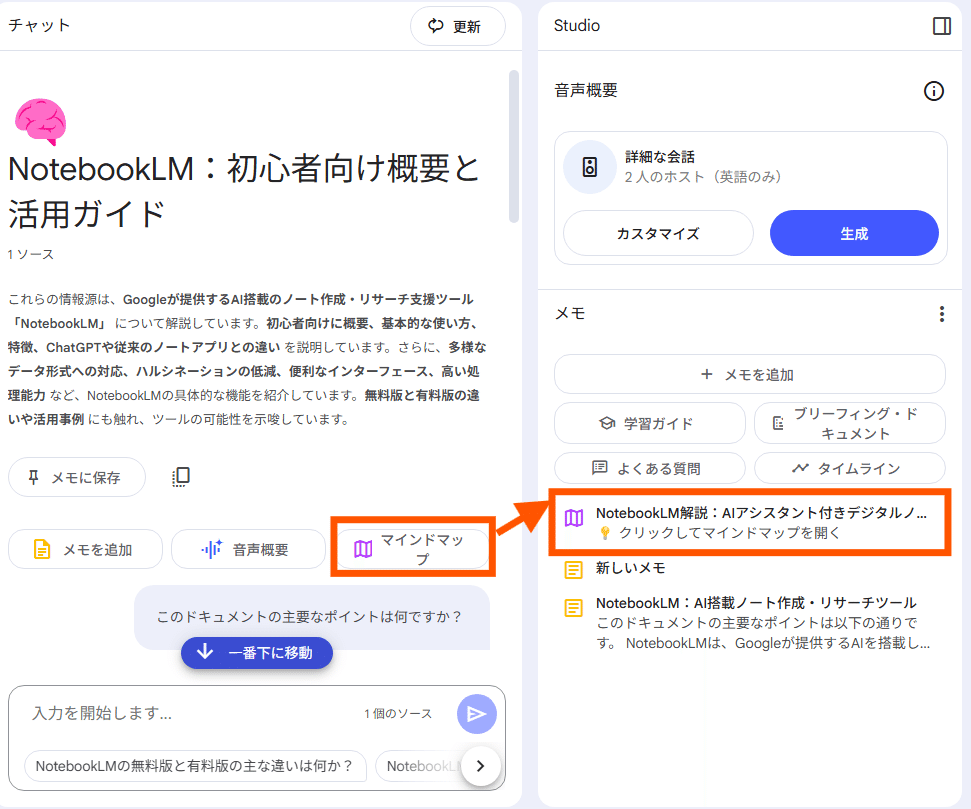Pin the summary using メモに保存 icon
971x809 pixels.
pos(36,477)
